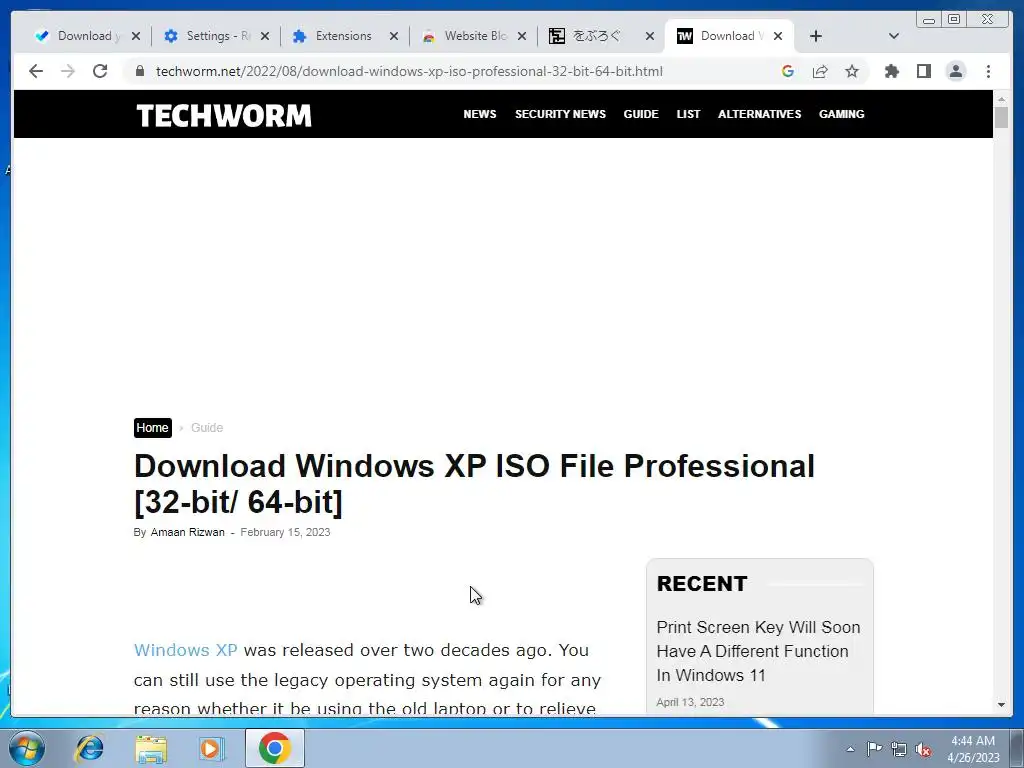1024x768 pixels.
Task: Click the Guide breadcrumb link
Action: [207, 428]
